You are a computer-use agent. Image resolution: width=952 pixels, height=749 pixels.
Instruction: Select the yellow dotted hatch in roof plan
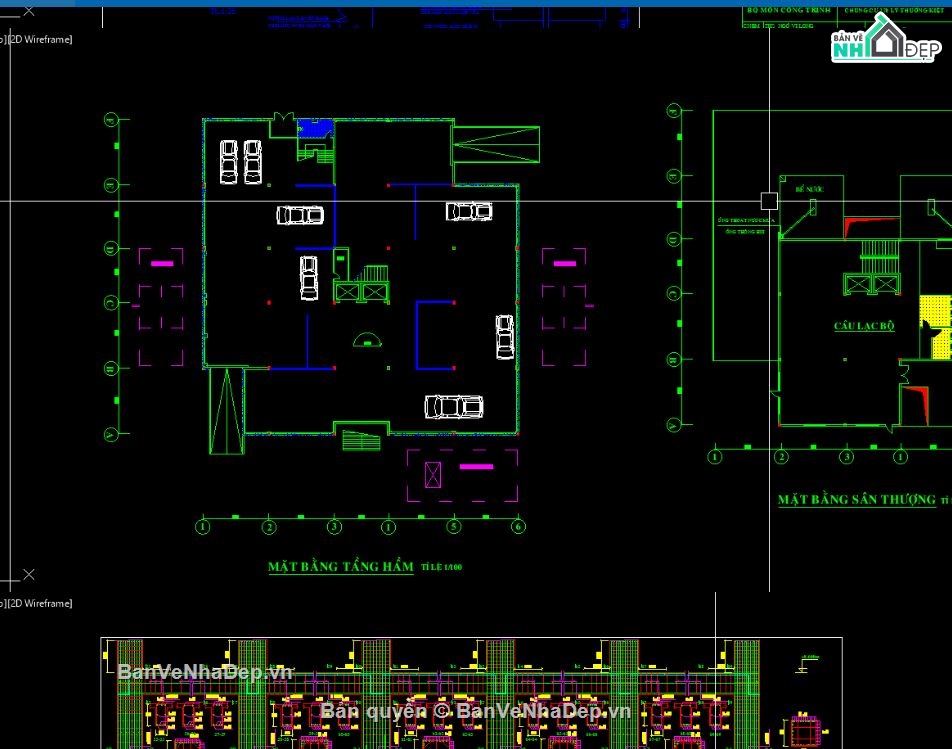tap(936, 326)
